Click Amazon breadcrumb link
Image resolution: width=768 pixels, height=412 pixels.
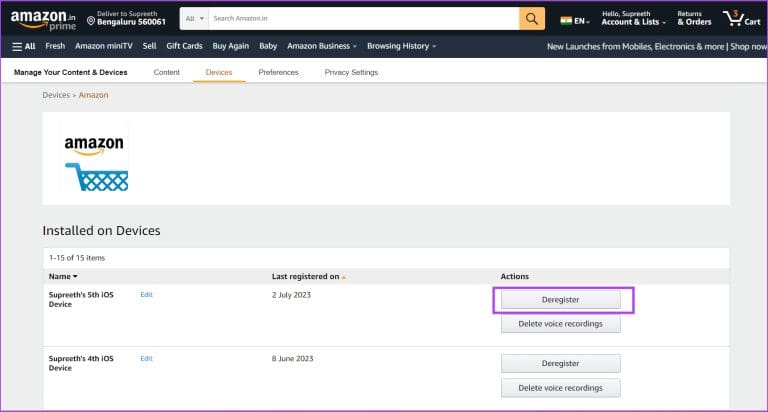pos(93,95)
